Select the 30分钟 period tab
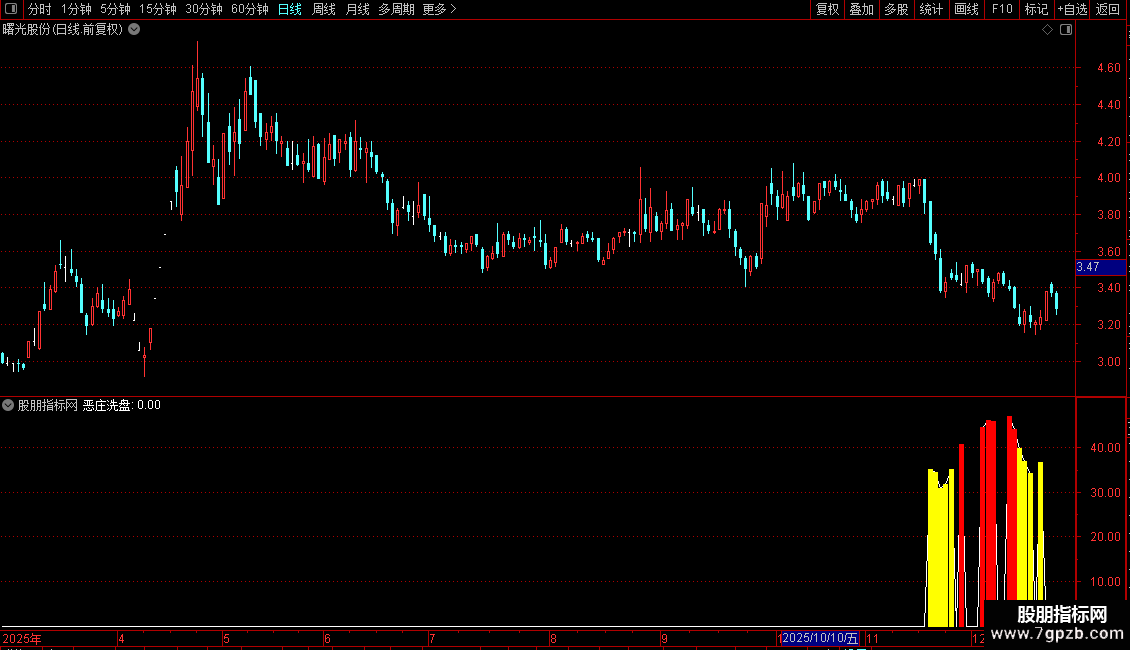 204,9
